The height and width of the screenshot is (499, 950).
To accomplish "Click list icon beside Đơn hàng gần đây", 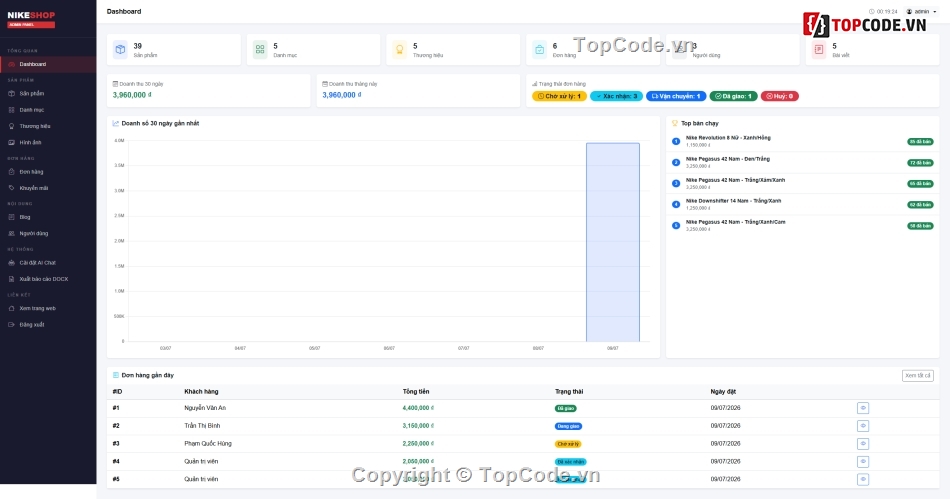I will (116, 375).
